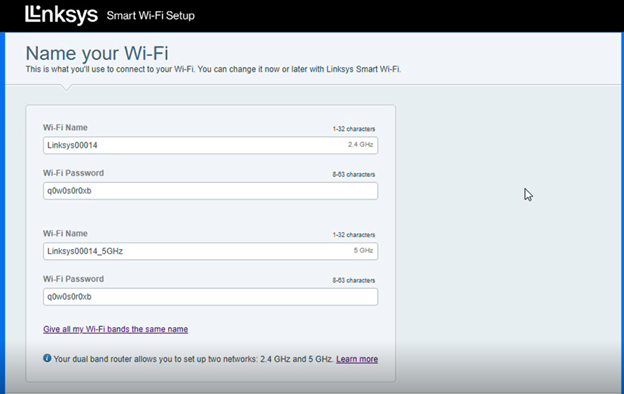Open the Learn more link
The image size is (624, 394).
click(x=357, y=359)
